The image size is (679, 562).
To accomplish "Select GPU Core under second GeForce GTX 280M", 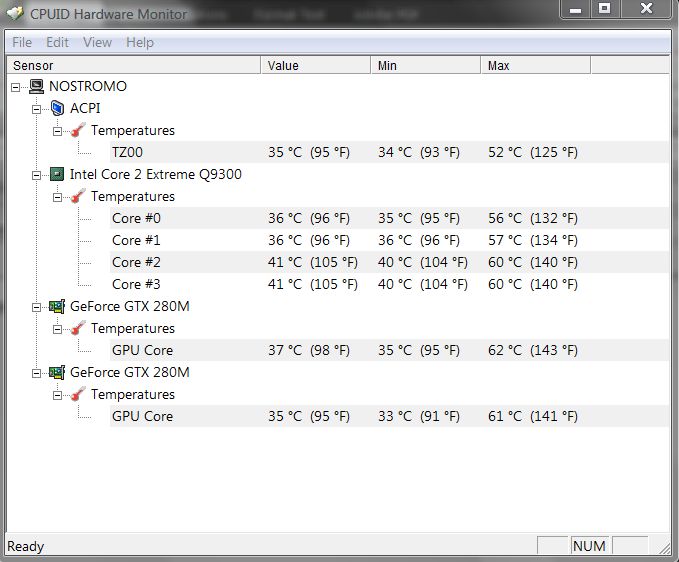I will coord(389,416).
